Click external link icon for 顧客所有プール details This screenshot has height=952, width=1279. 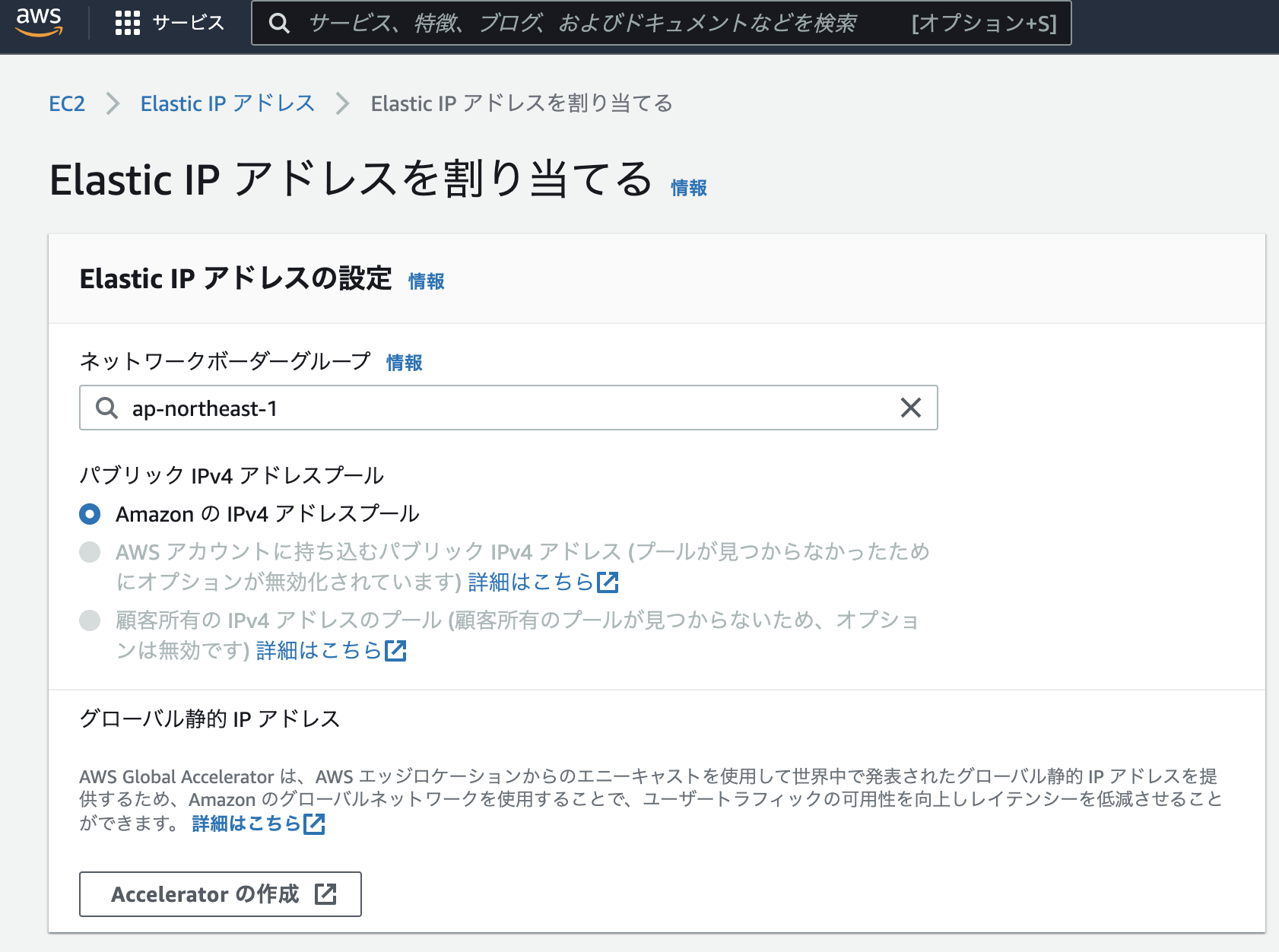396,650
